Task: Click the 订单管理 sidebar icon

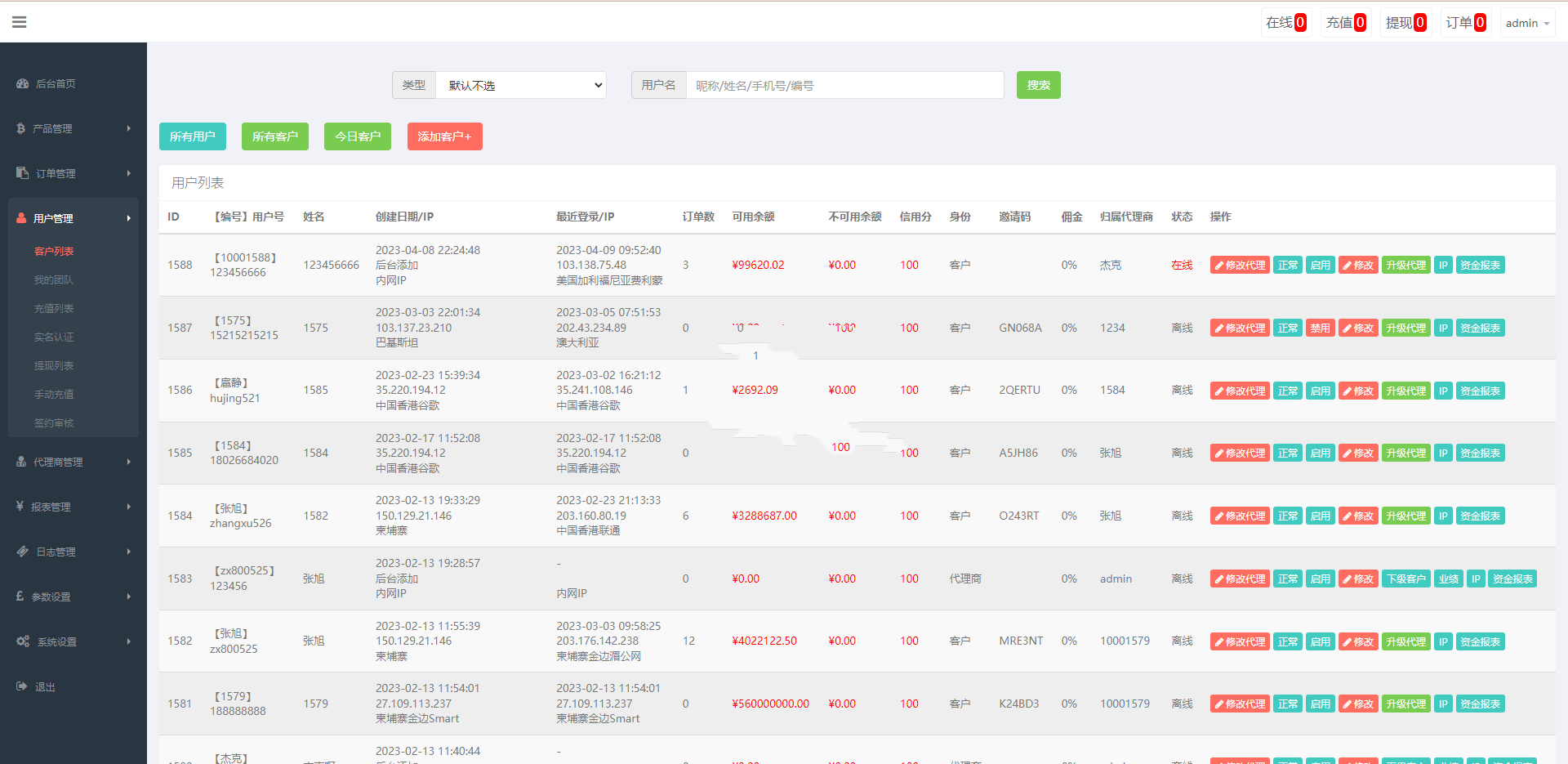Action: 23,173
